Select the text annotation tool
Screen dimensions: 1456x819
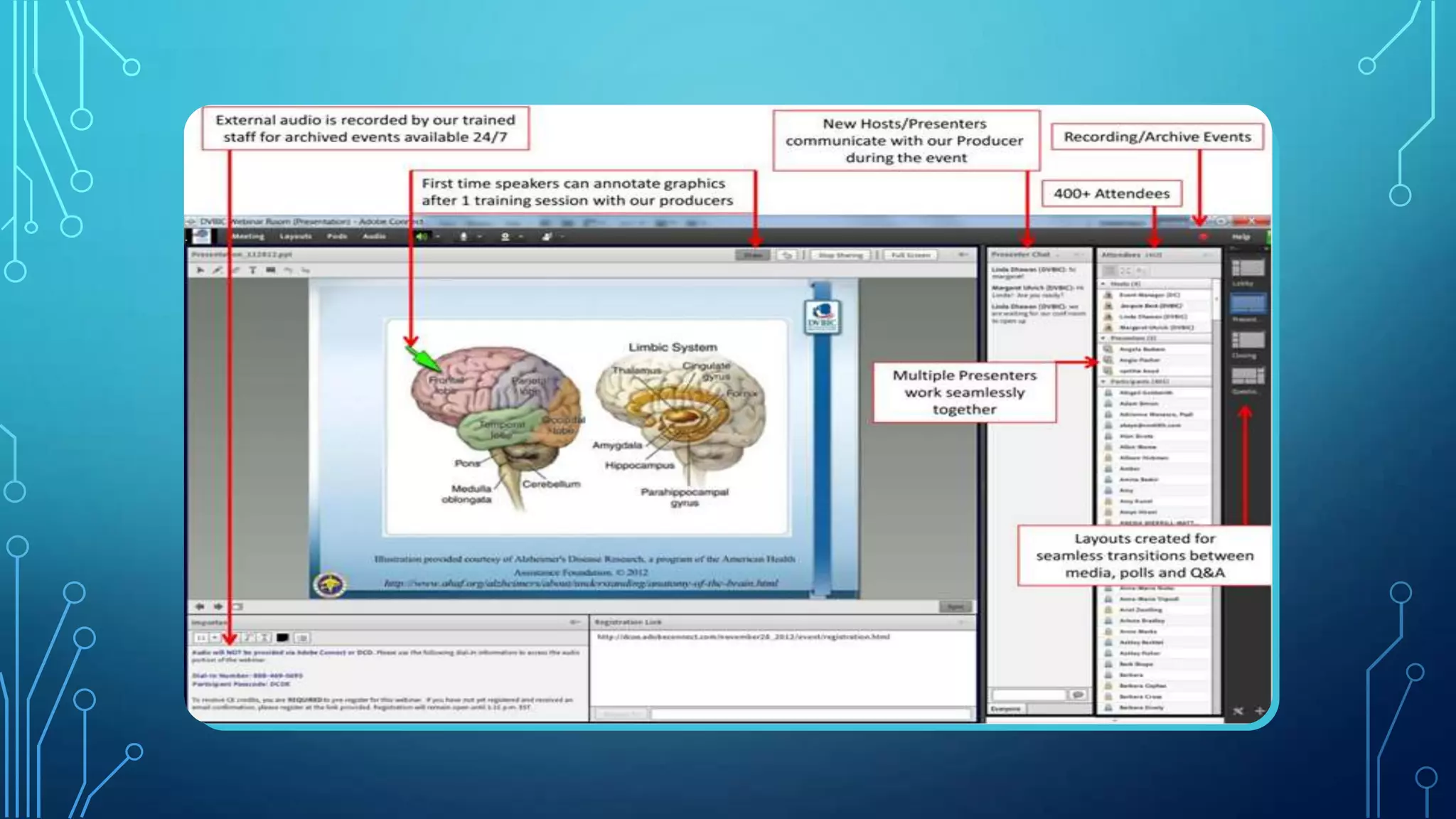(252, 270)
